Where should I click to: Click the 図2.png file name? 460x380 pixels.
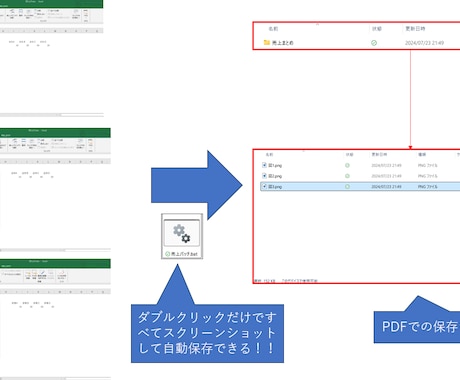click(275, 176)
